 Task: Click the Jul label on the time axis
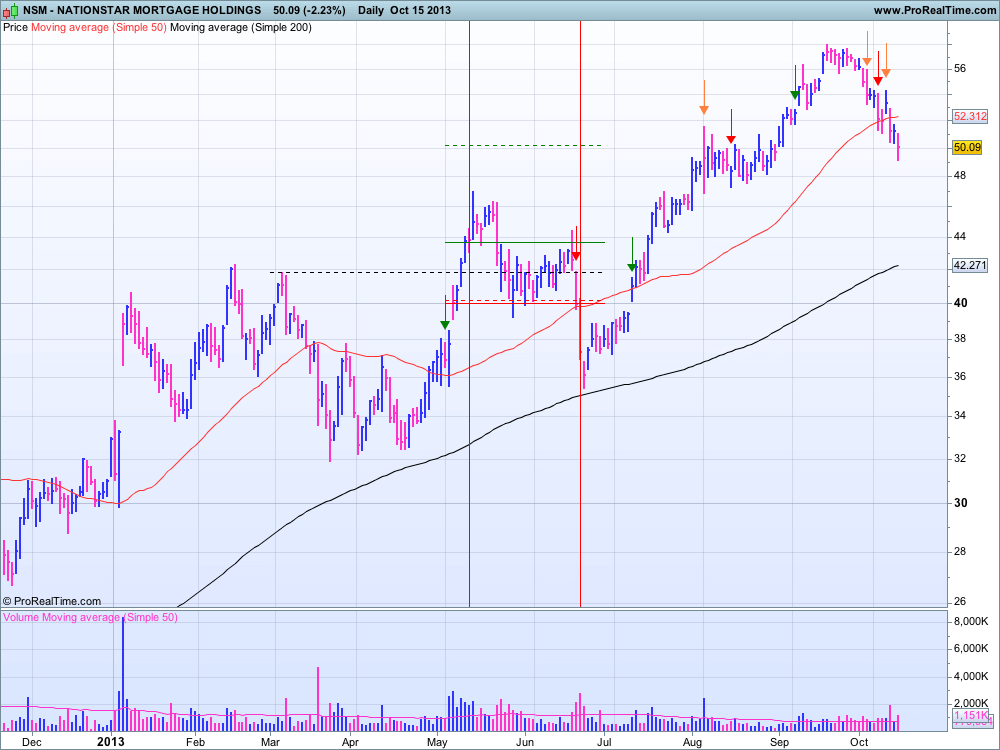(604, 742)
